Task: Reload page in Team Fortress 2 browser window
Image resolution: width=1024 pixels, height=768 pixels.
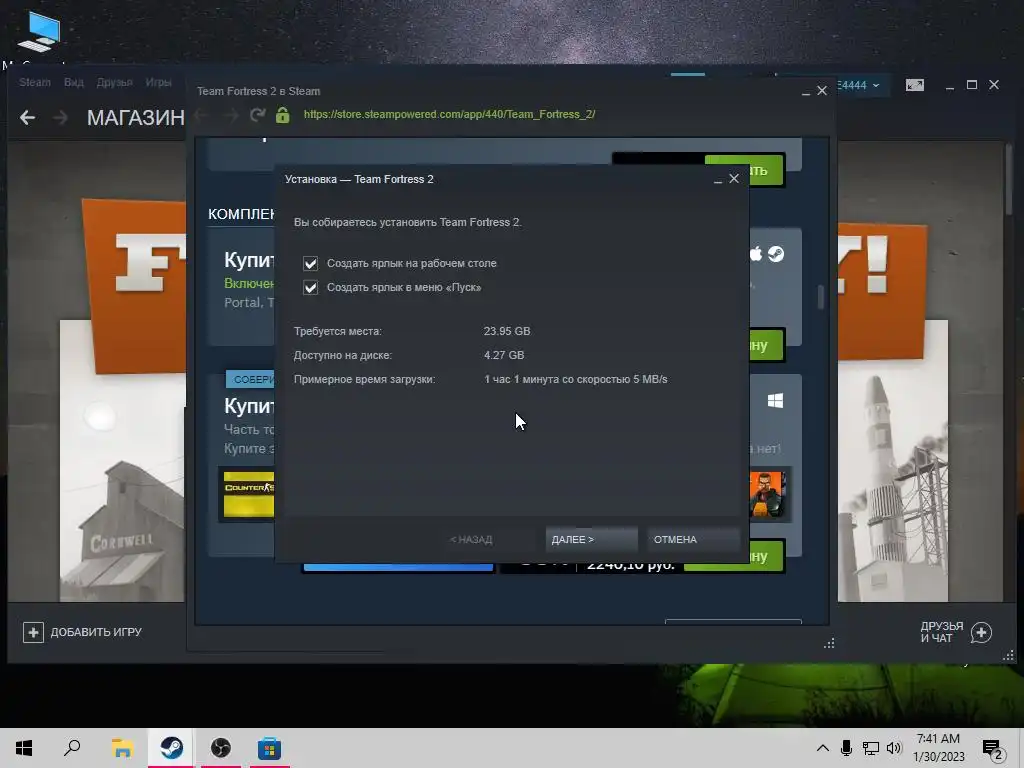Action: click(257, 115)
